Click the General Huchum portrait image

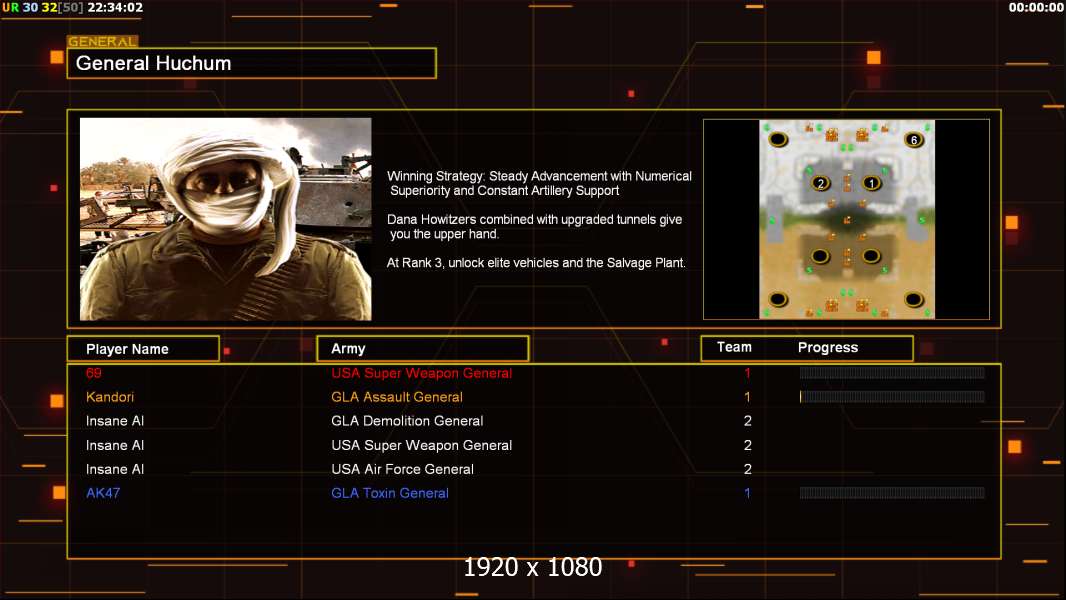click(x=226, y=219)
